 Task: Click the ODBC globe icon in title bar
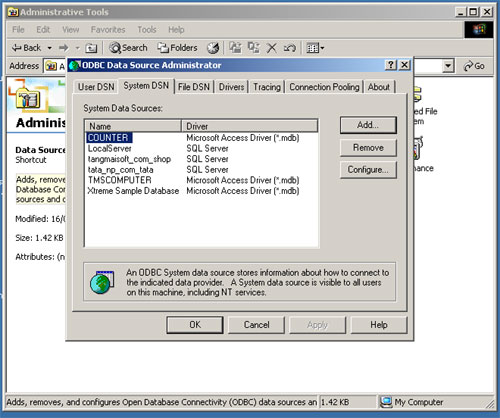click(x=75, y=65)
